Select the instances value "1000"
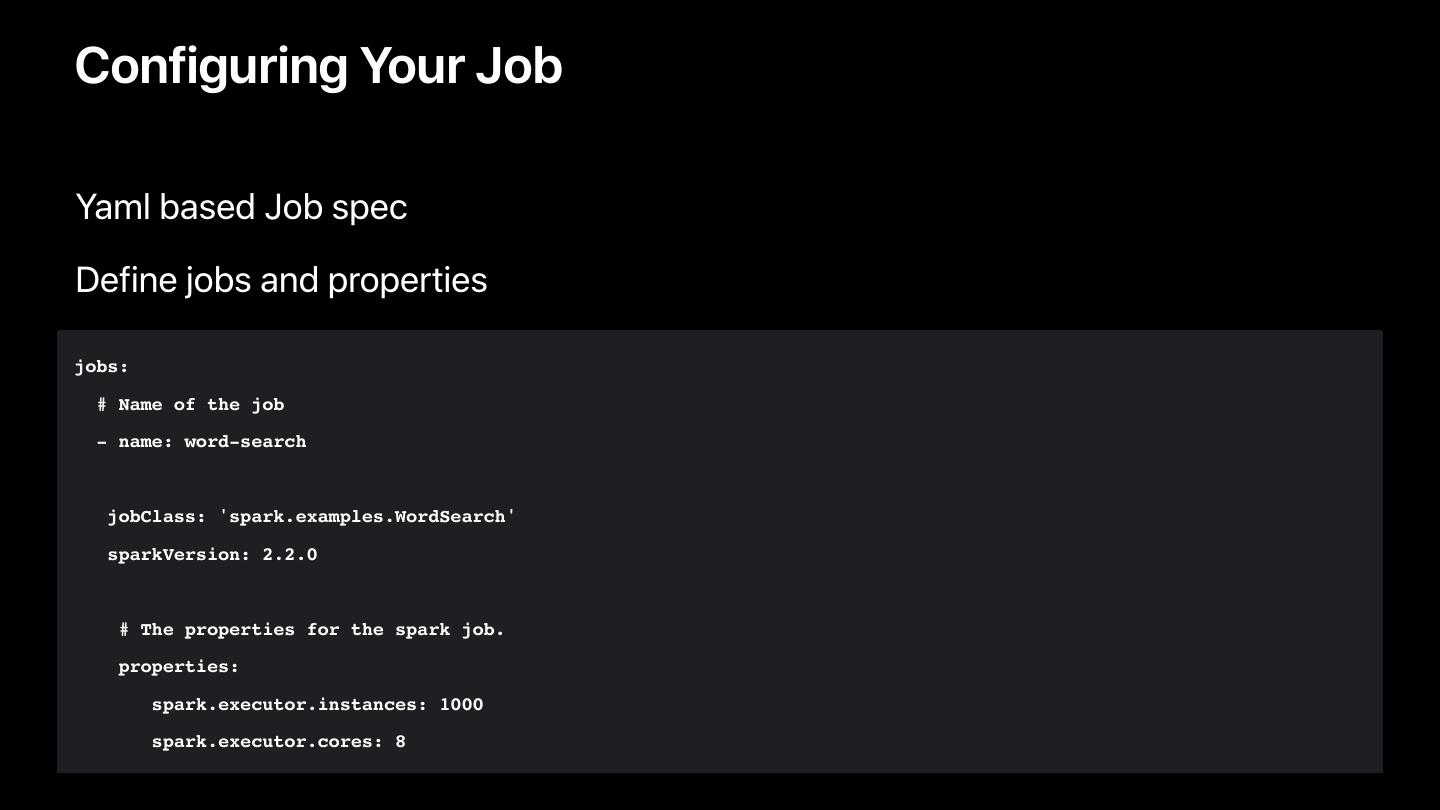The height and width of the screenshot is (810, 1440). (461, 705)
